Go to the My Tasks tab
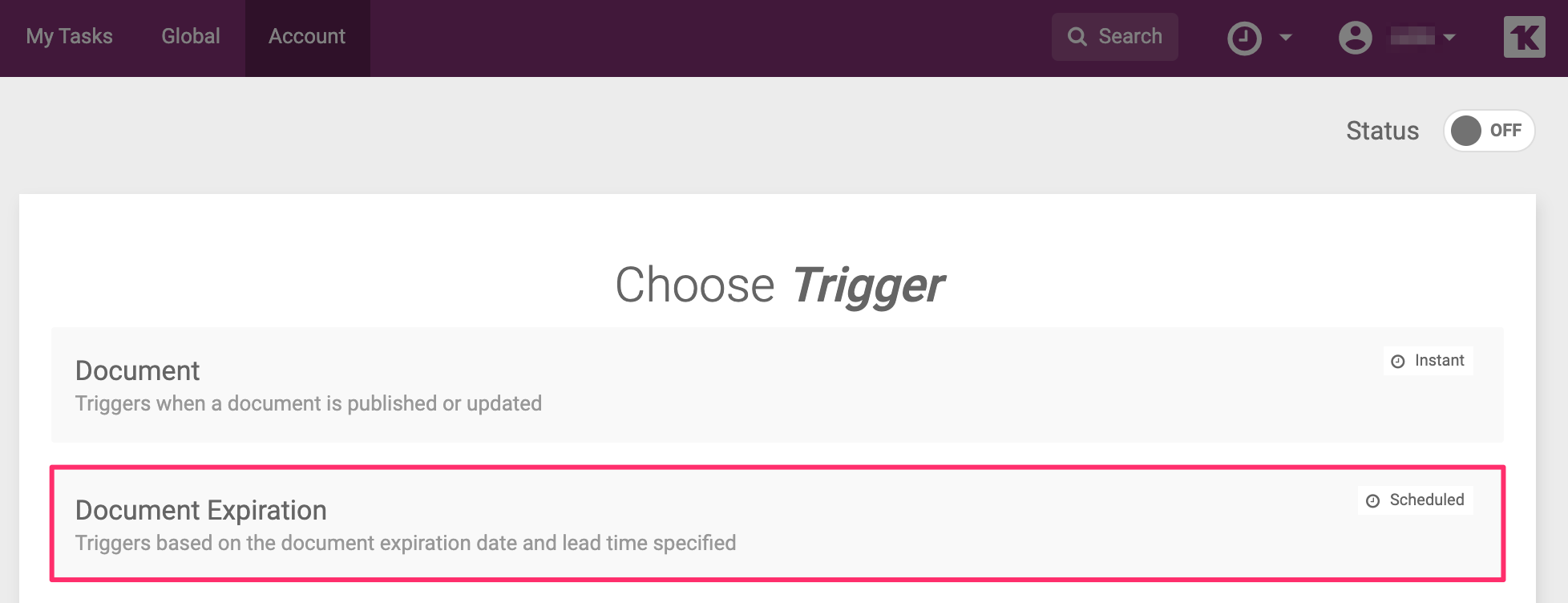 pyautogui.click(x=69, y=37)
